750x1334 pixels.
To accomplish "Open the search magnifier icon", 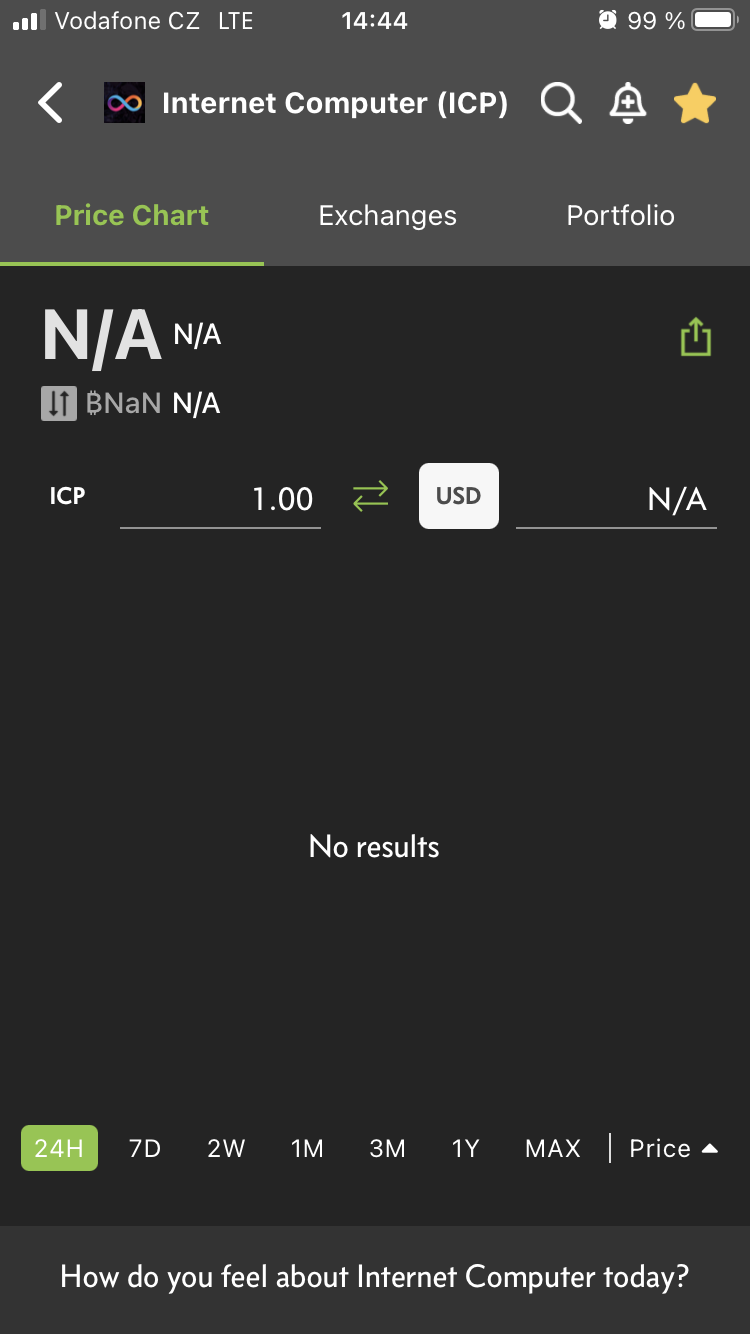I will point(560,103).
